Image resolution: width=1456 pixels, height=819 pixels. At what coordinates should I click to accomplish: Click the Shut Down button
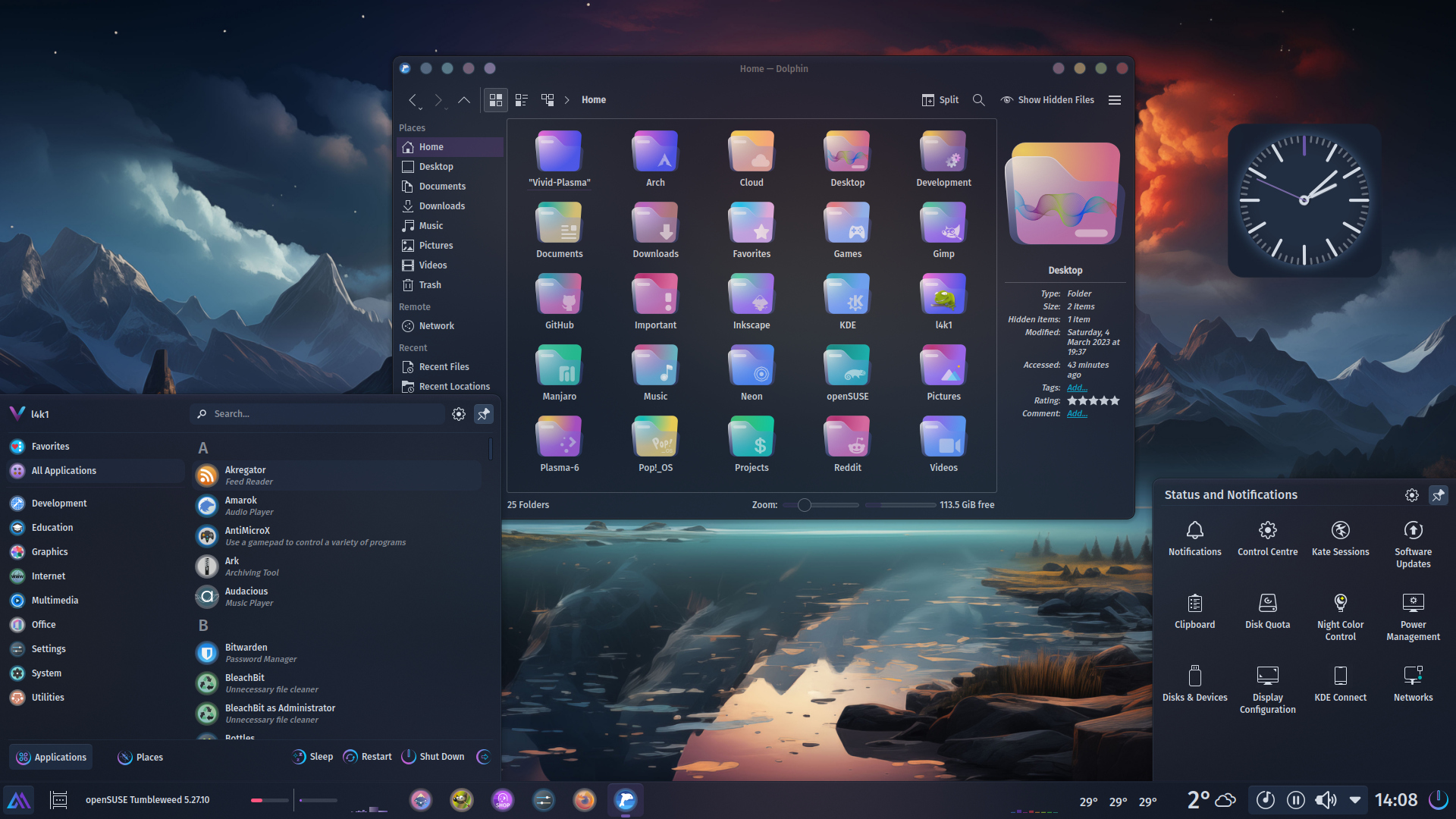pos(433,757)
